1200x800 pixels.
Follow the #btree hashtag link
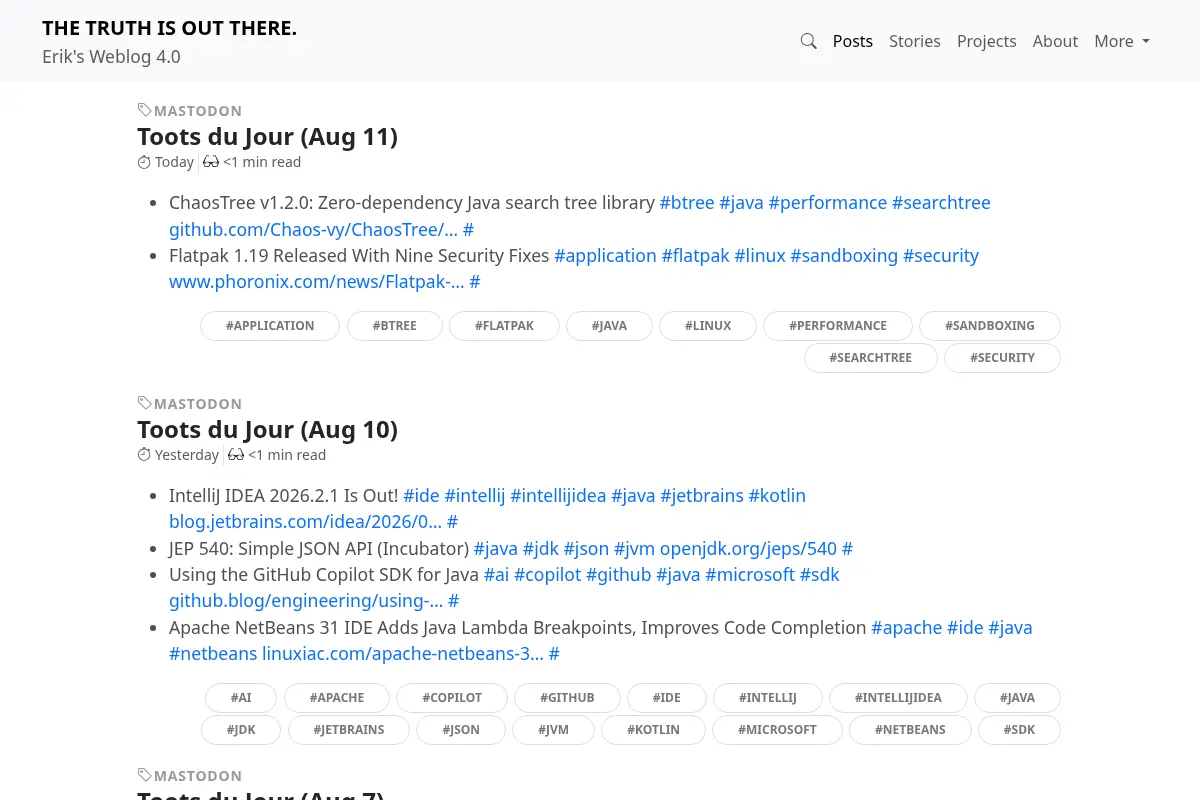[x=687, y=203]
